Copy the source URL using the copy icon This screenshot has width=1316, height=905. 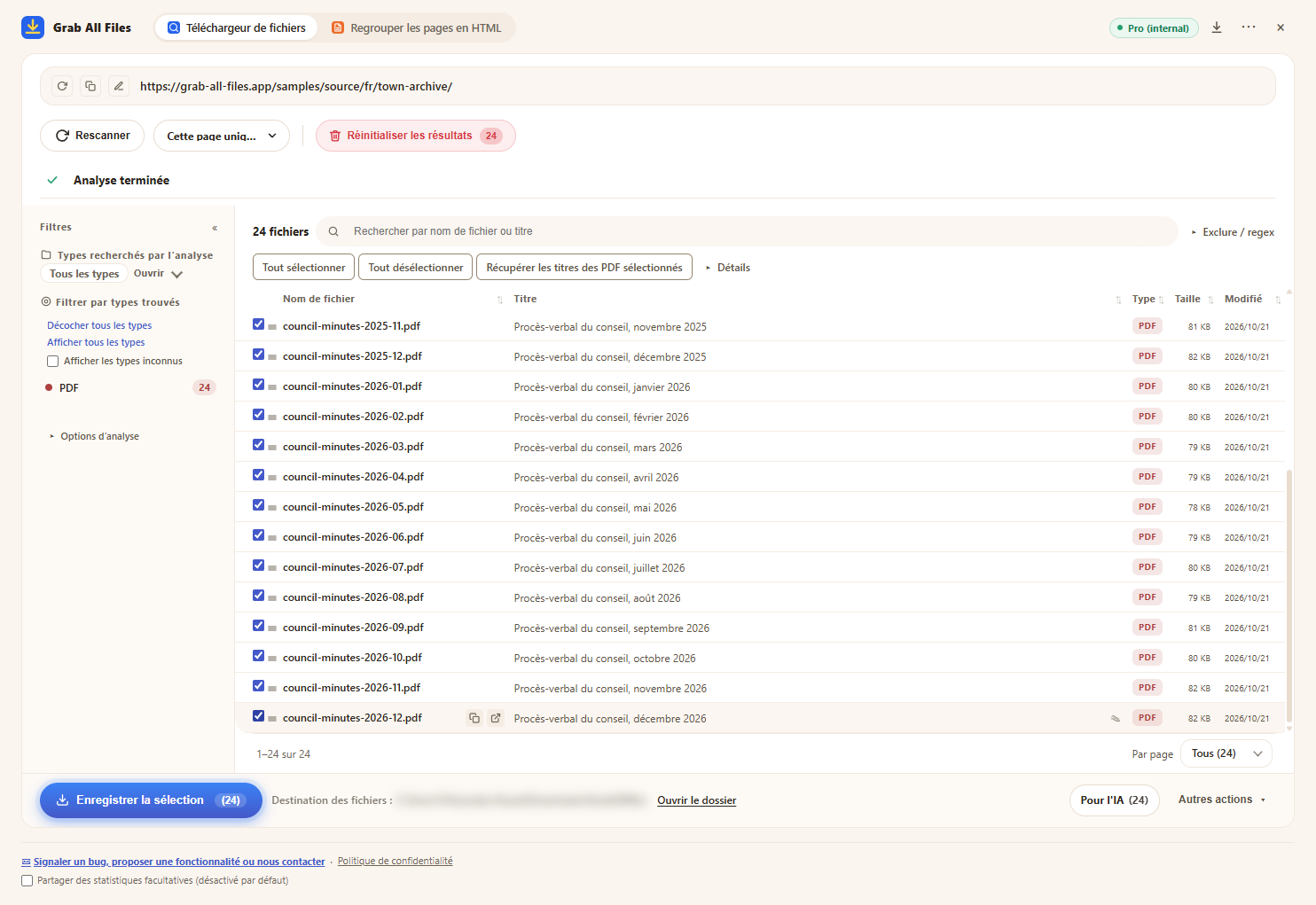[90, 86]
